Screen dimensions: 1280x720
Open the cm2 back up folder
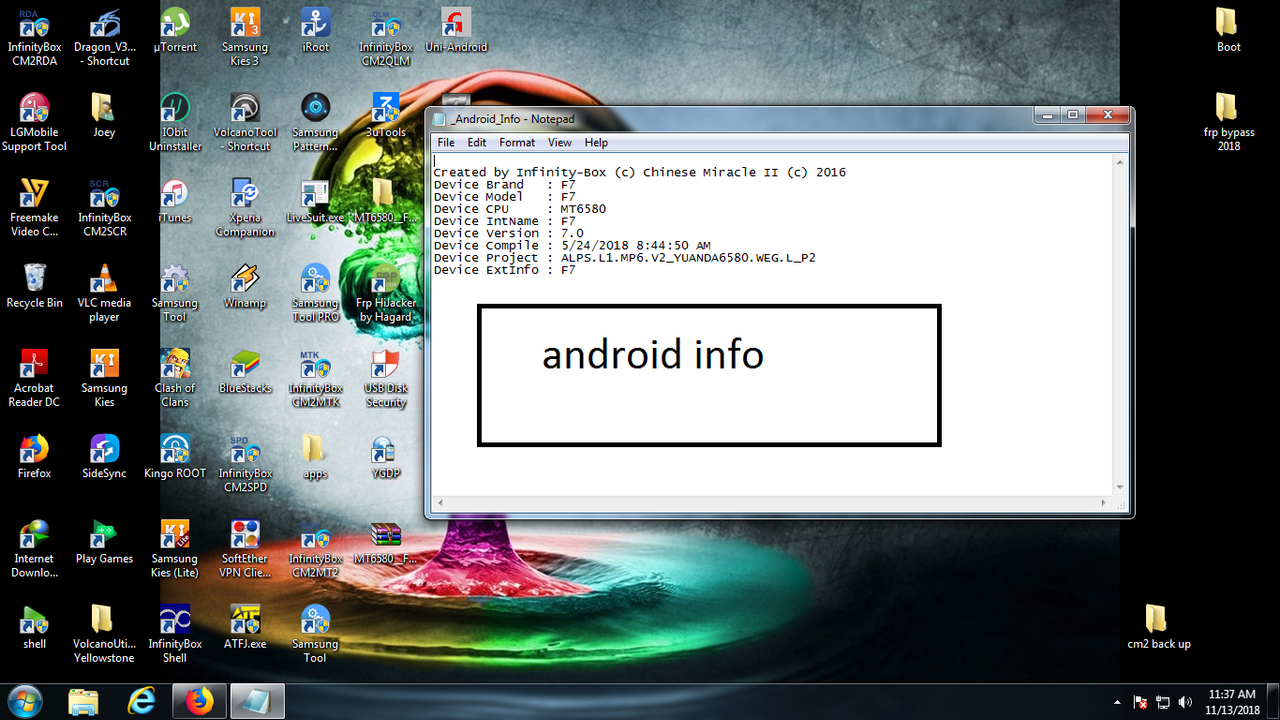click(1158, 626)
